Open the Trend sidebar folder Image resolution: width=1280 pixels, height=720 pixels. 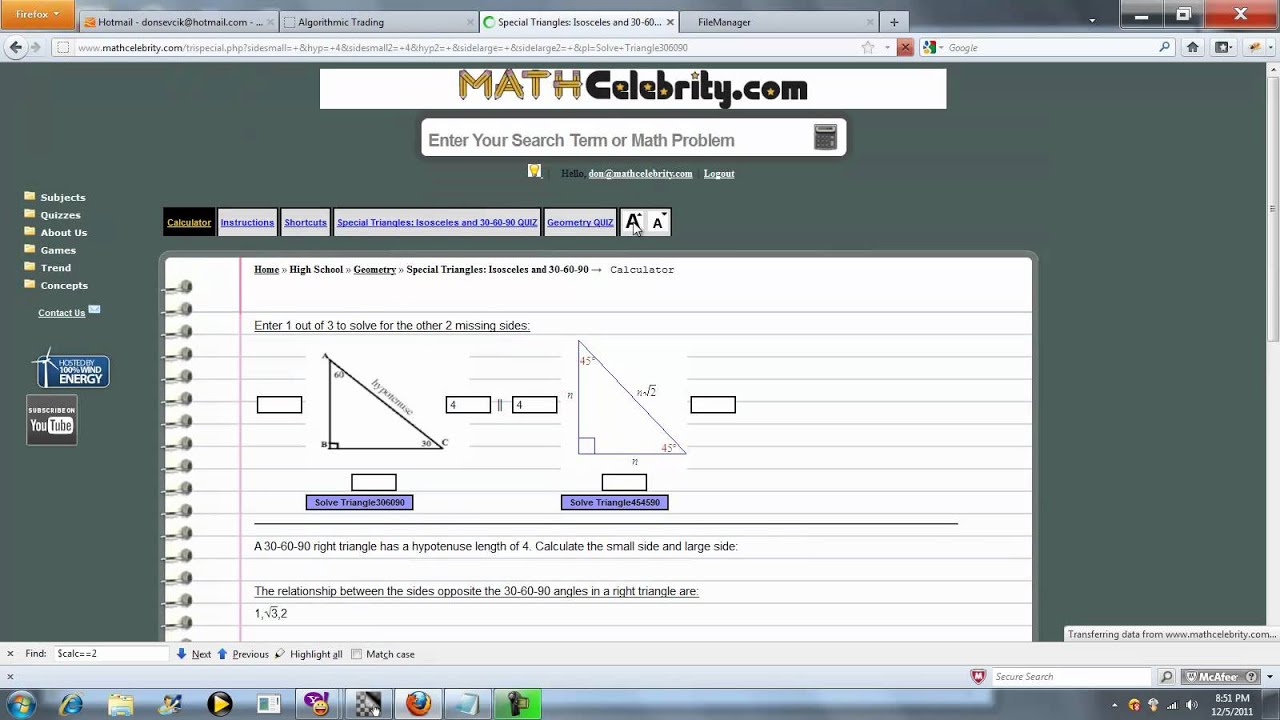(48, 267)
